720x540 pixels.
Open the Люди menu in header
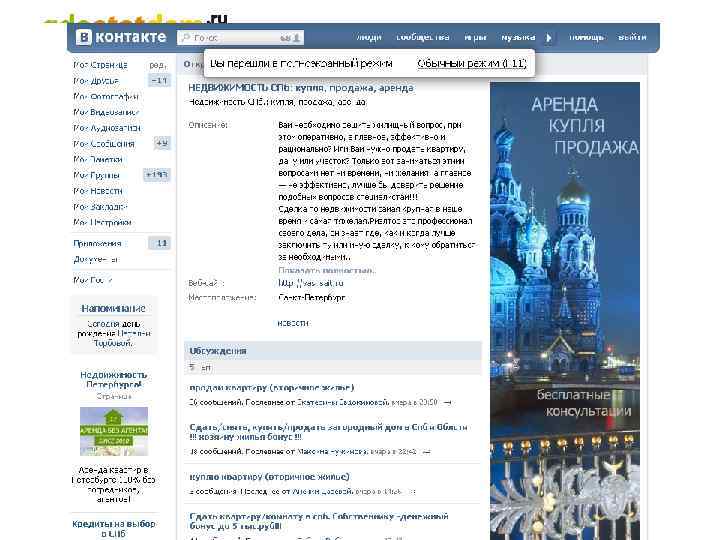pos(369,37)
